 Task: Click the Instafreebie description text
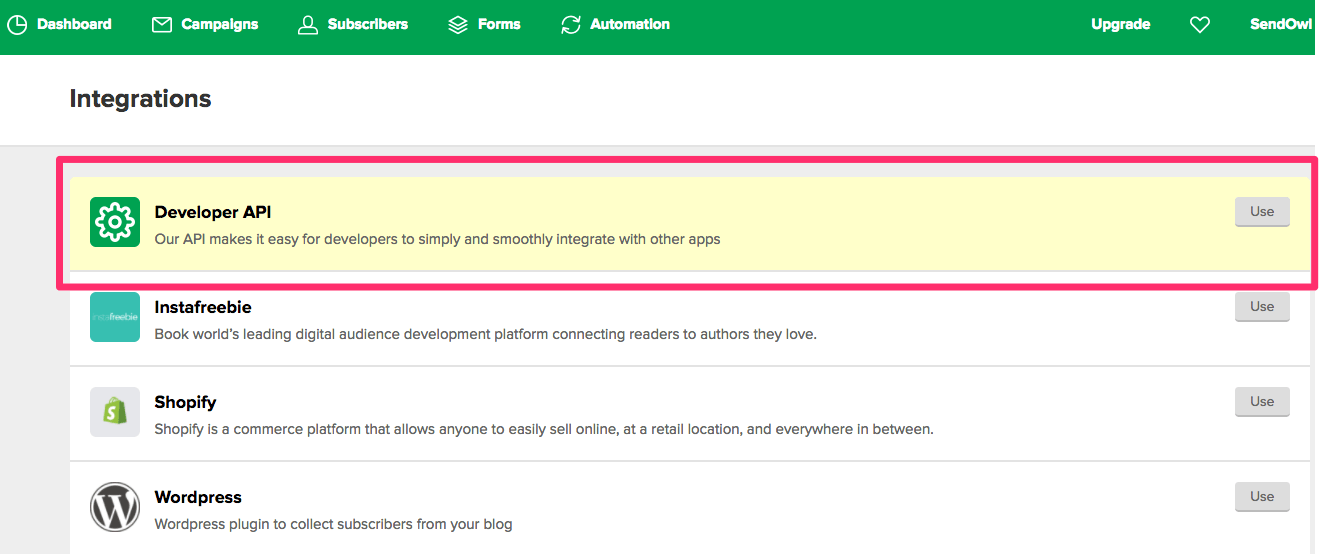(486, 334)
